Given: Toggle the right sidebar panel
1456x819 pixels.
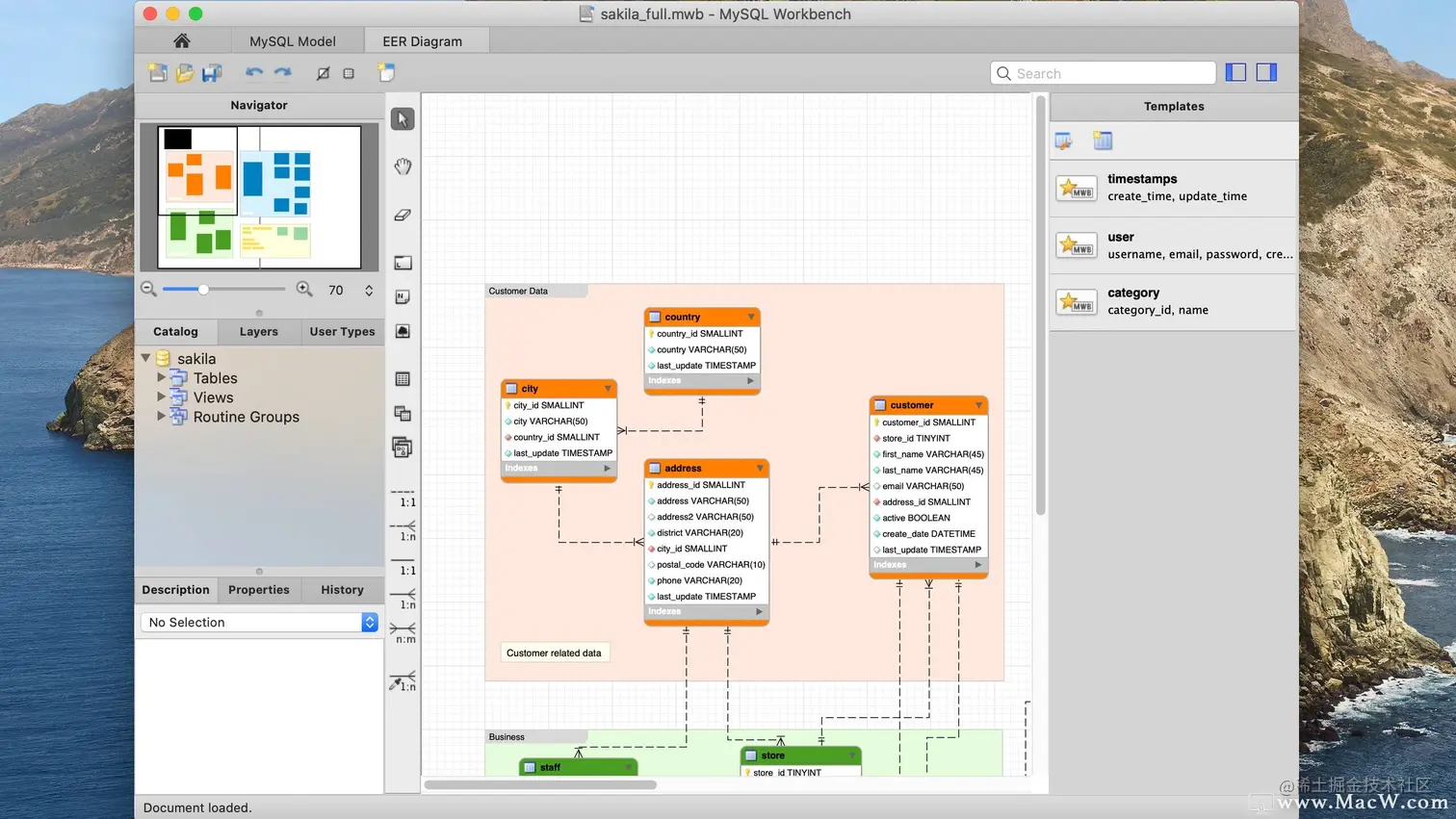Looking at the screenshot, I should coord(1266,72).
